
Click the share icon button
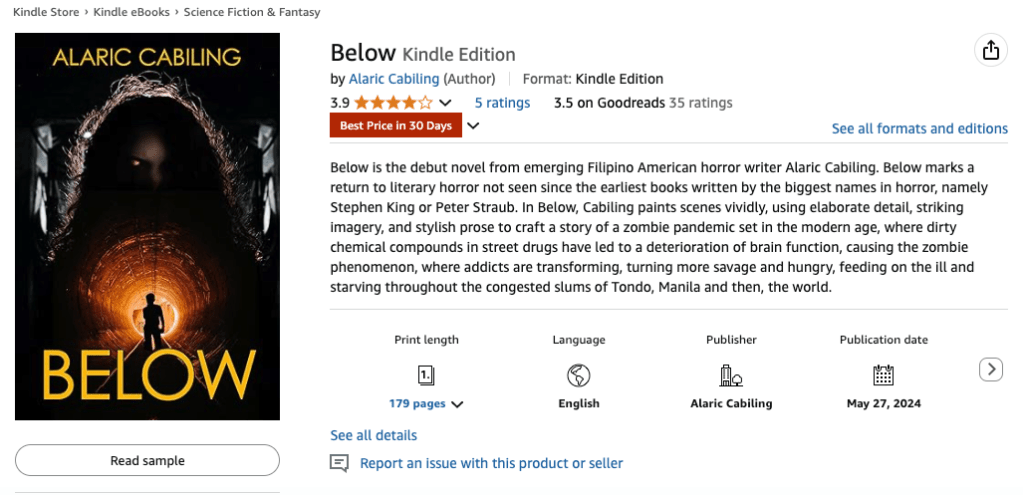990,51
